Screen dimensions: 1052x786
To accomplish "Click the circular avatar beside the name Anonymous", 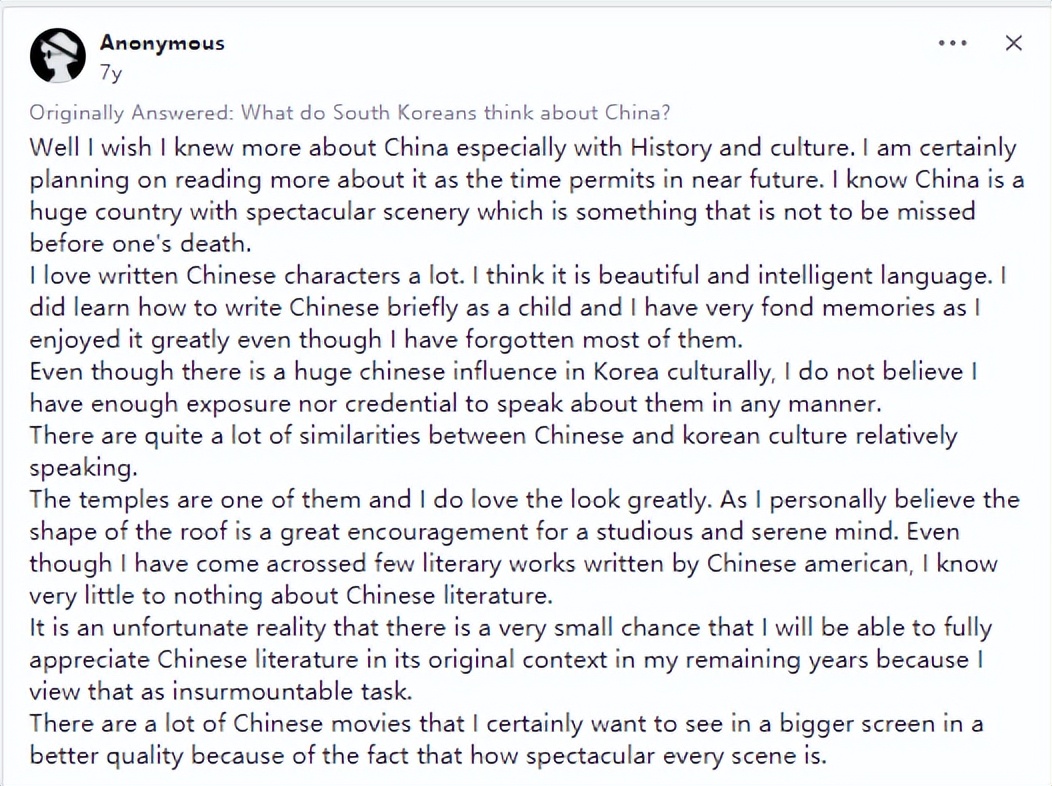I will pos(57,56).
